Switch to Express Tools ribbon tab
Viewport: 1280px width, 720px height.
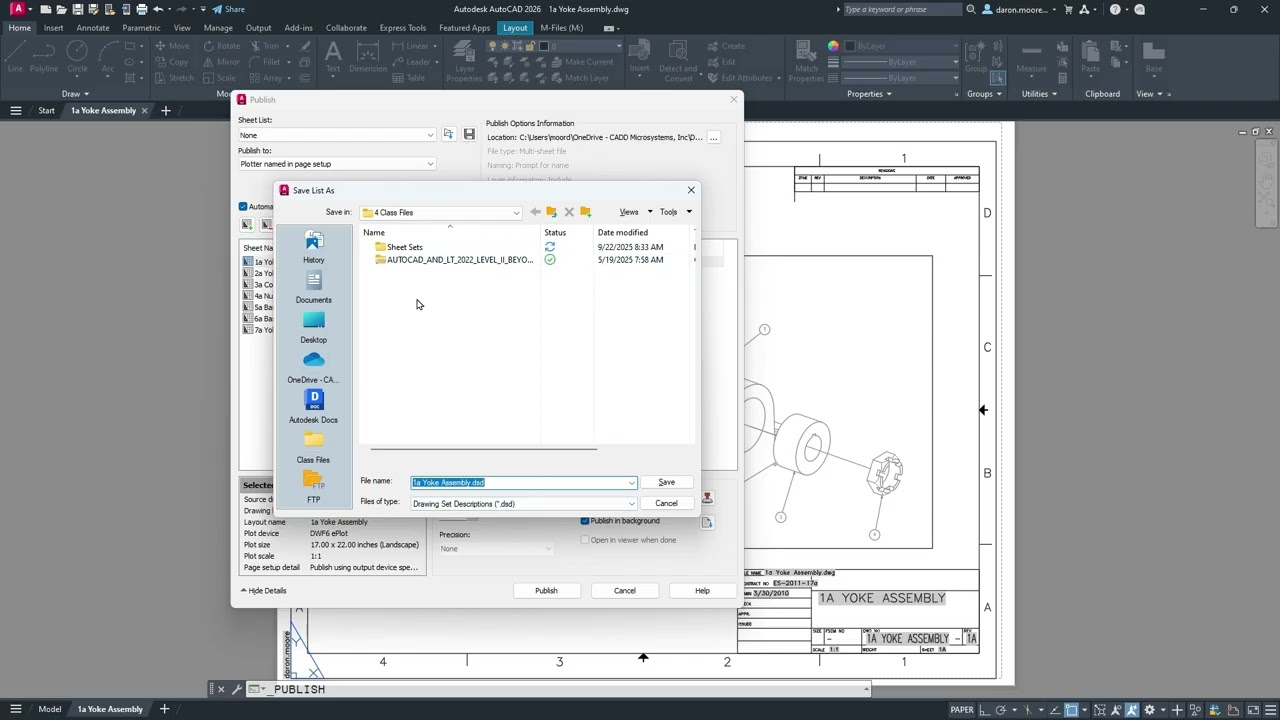402,28
